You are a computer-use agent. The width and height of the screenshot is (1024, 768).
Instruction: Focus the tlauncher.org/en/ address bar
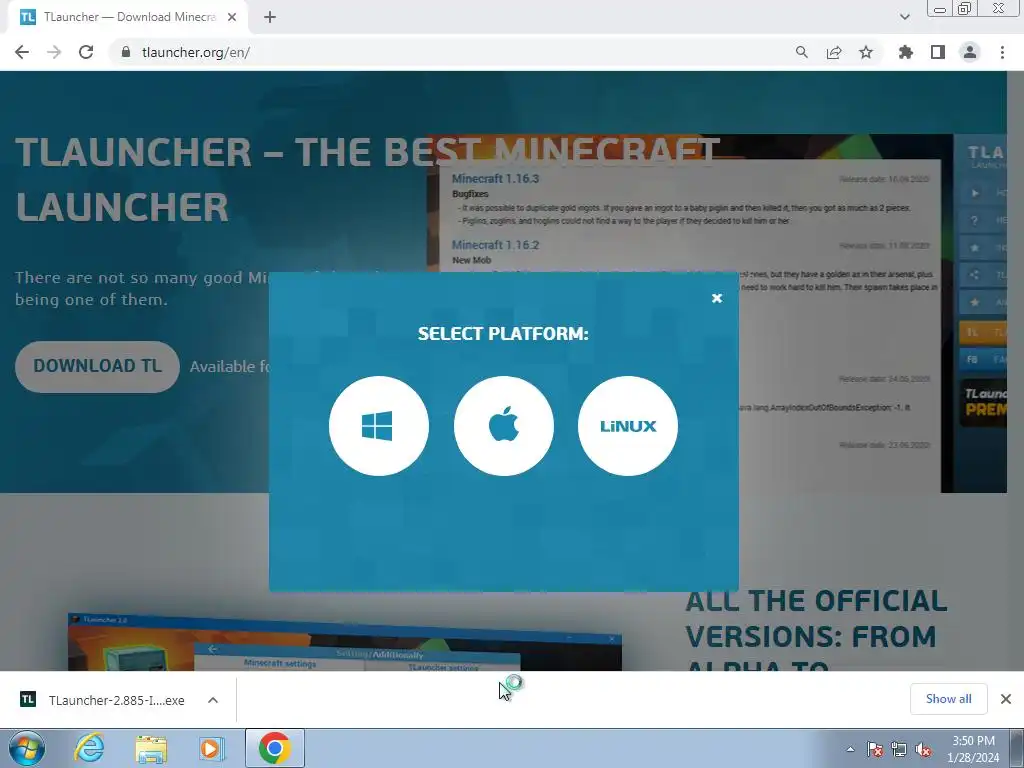click(x=451, y=52)
